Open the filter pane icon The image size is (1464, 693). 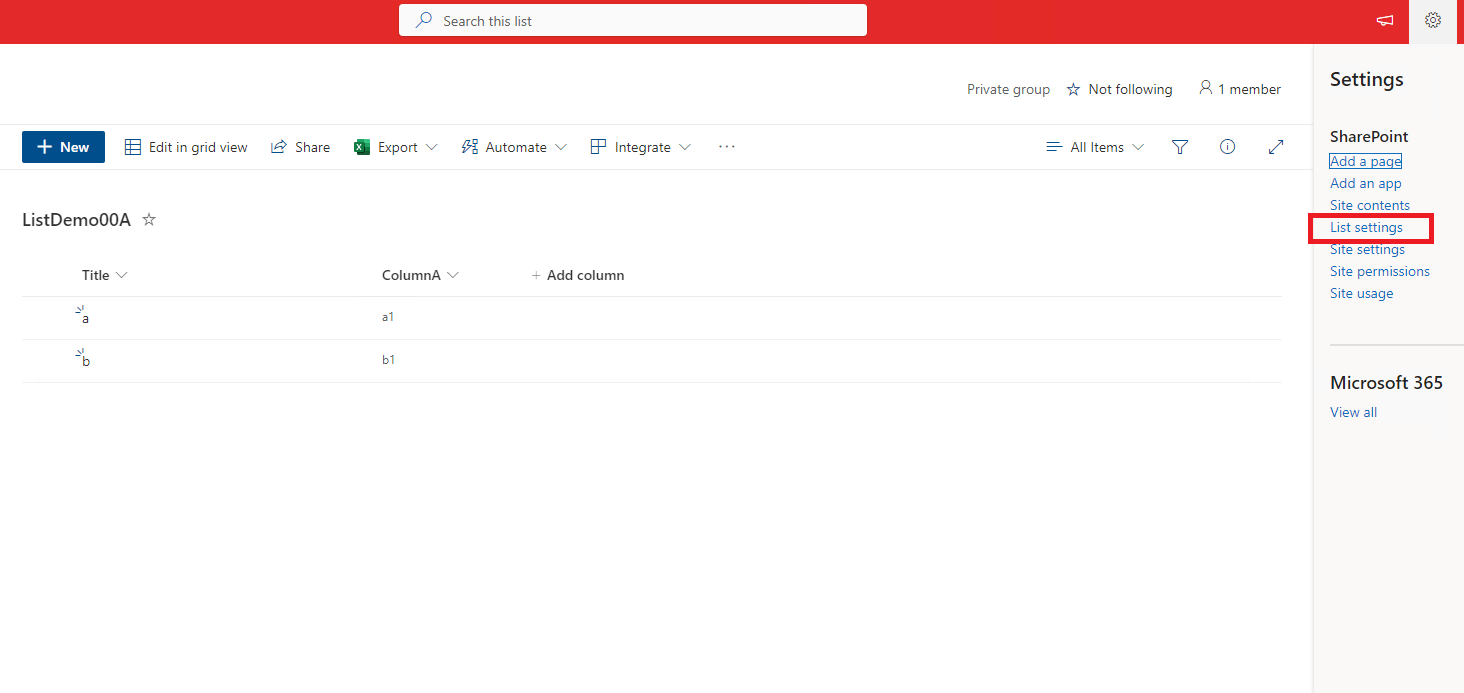pos(1180,147)
